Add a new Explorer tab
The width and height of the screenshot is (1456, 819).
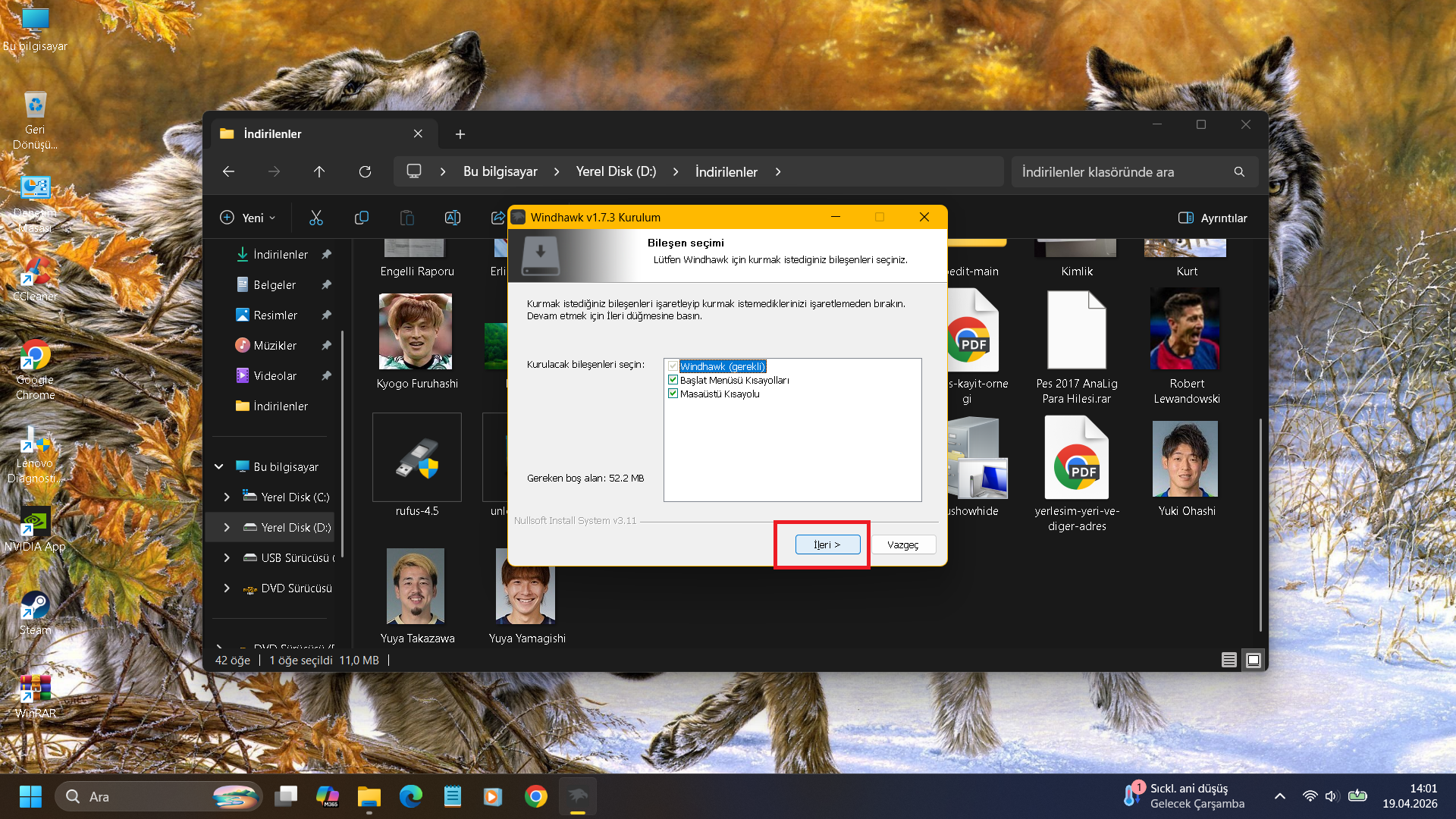[x=460, y=134]
